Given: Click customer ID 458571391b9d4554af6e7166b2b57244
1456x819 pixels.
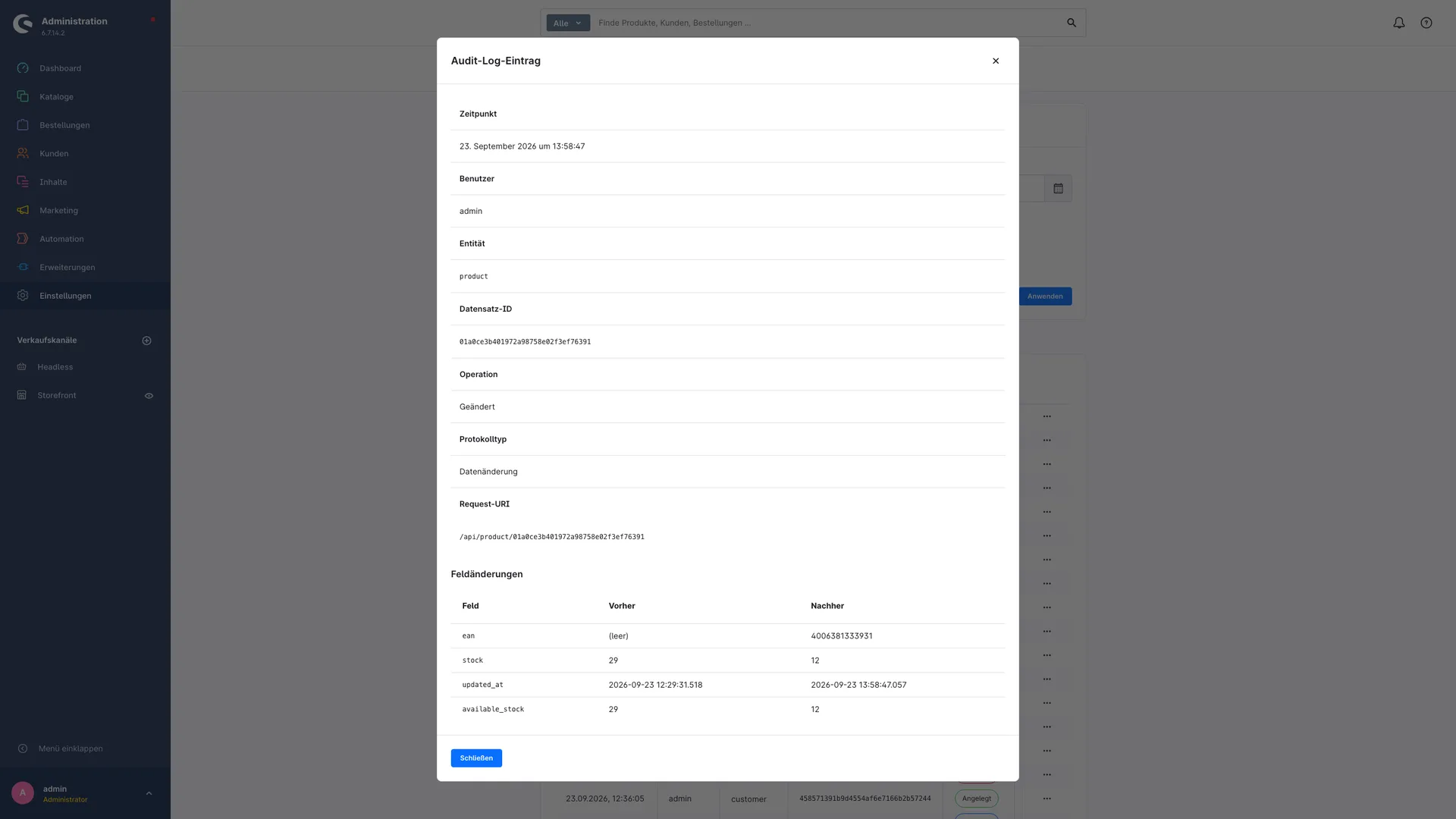Looking at the screenshot, I should coord(864,799).
